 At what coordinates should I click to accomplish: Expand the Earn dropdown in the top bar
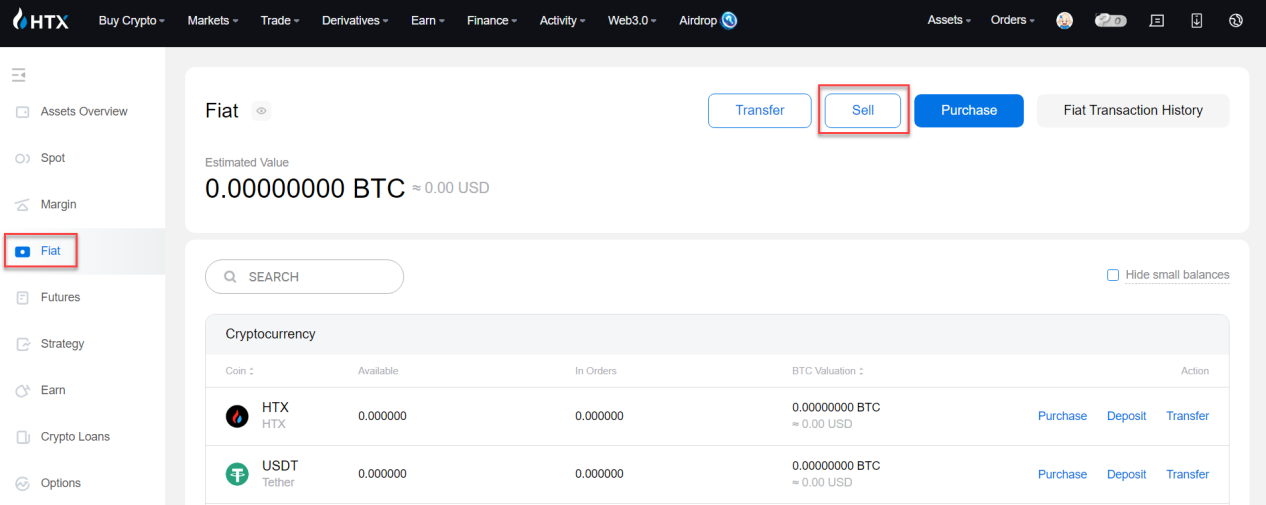tap(428, 20)
